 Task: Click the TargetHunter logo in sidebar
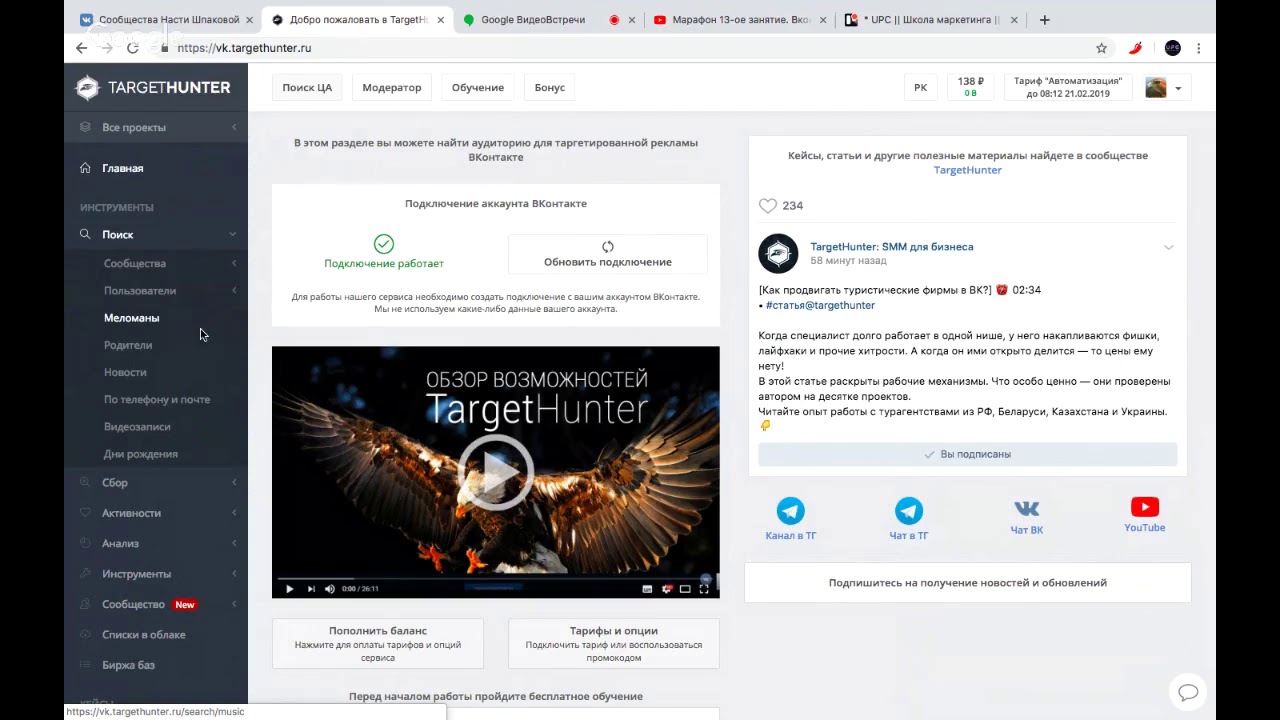point(152,88)
